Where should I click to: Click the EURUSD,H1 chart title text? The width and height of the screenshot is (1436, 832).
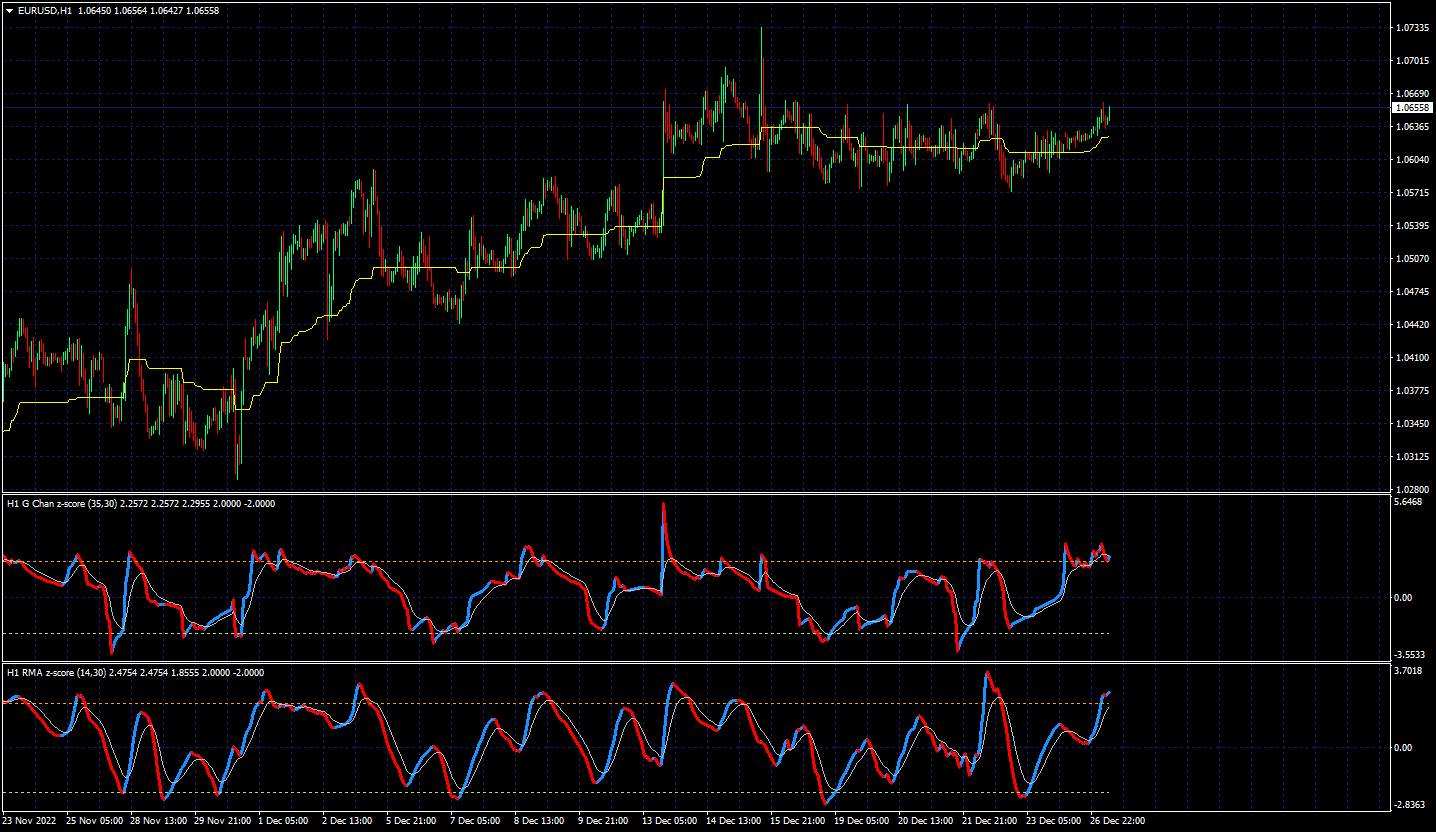point(44,10)
